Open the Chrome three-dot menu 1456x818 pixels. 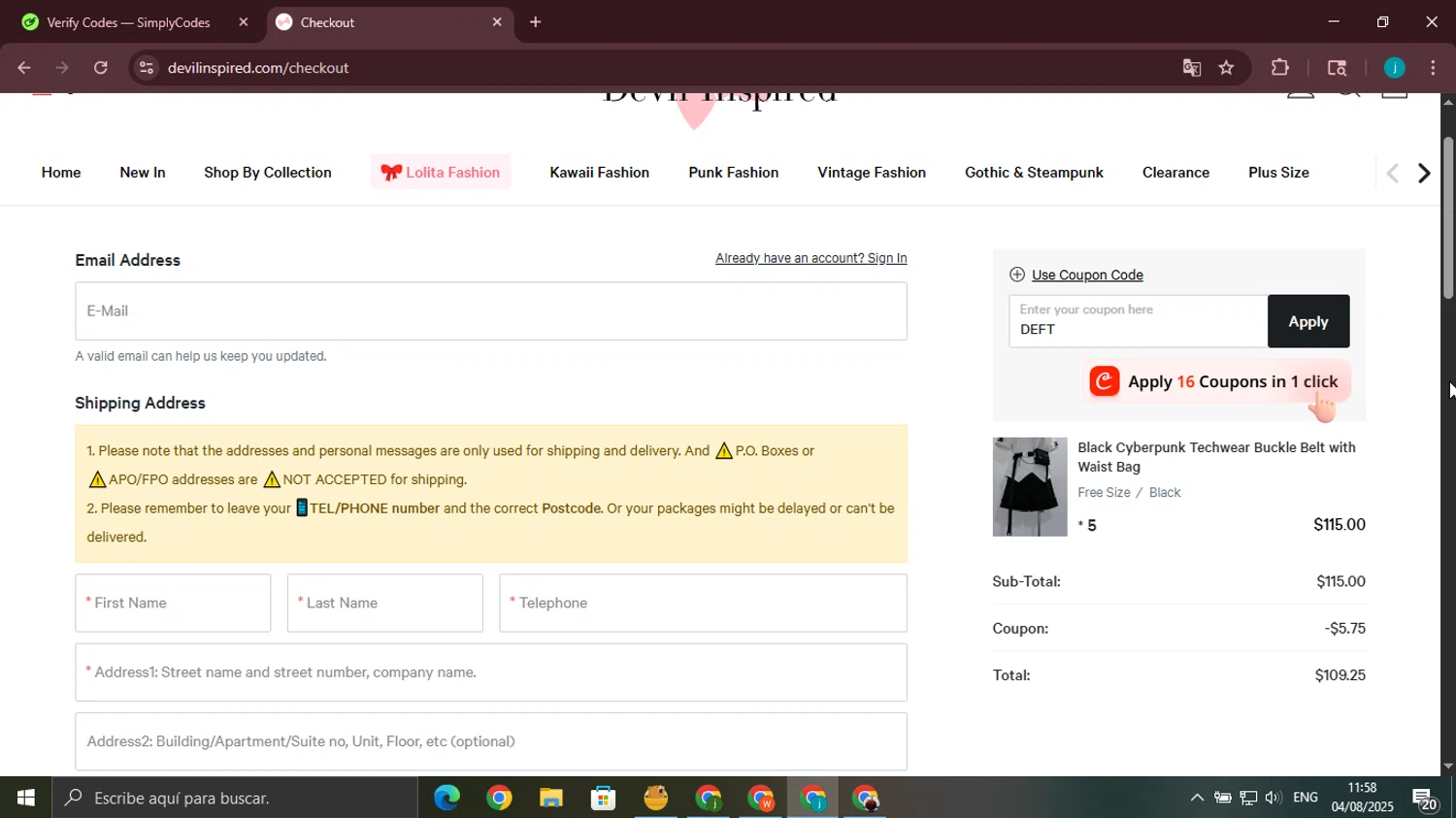tap(1433, 68)
